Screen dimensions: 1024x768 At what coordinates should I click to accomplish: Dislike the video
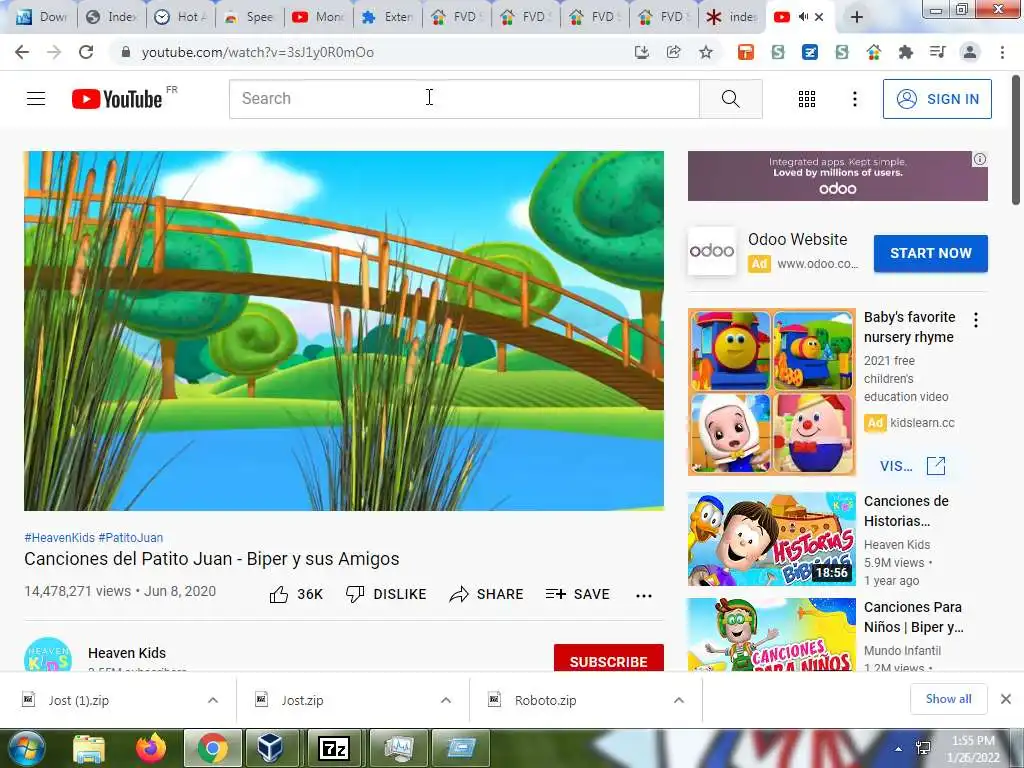(x=386, y=594)
